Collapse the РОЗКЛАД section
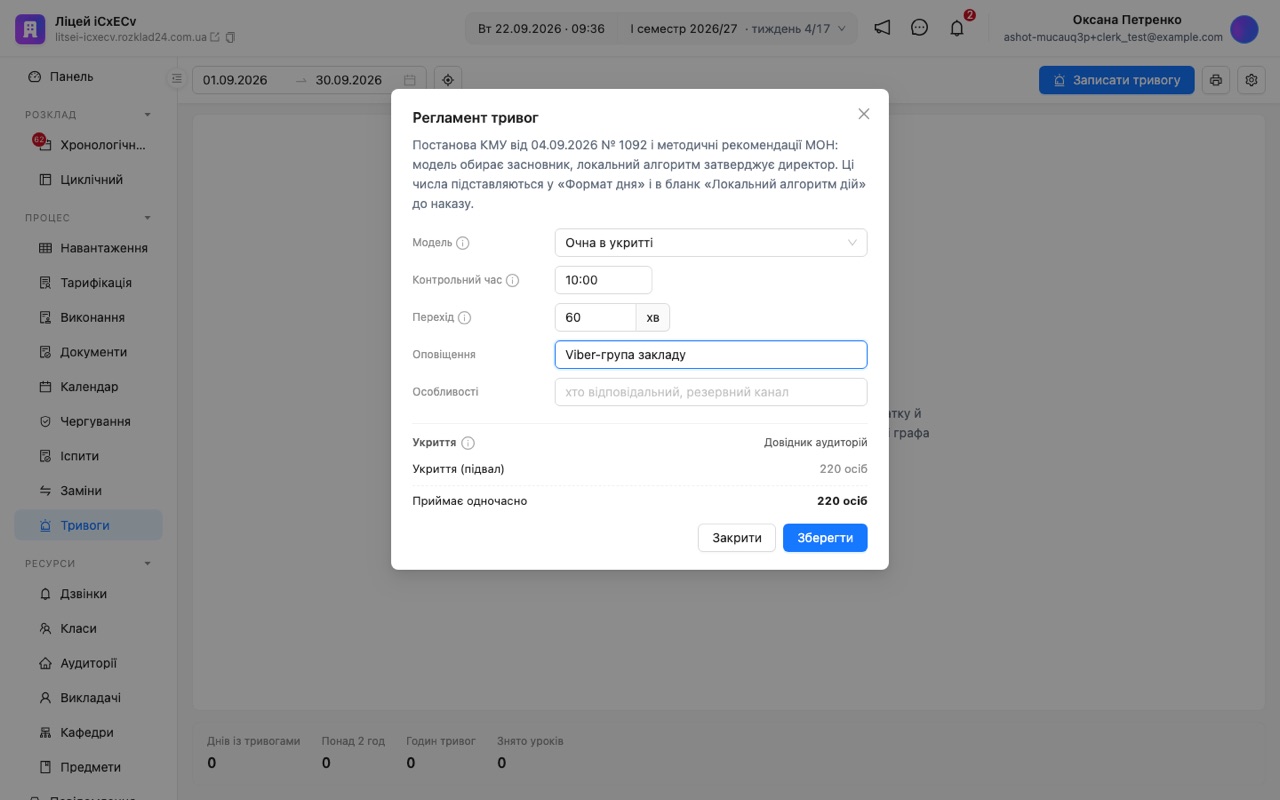Image resolution: width=1280 pixels, height=800 pixels. coord(148,115)
